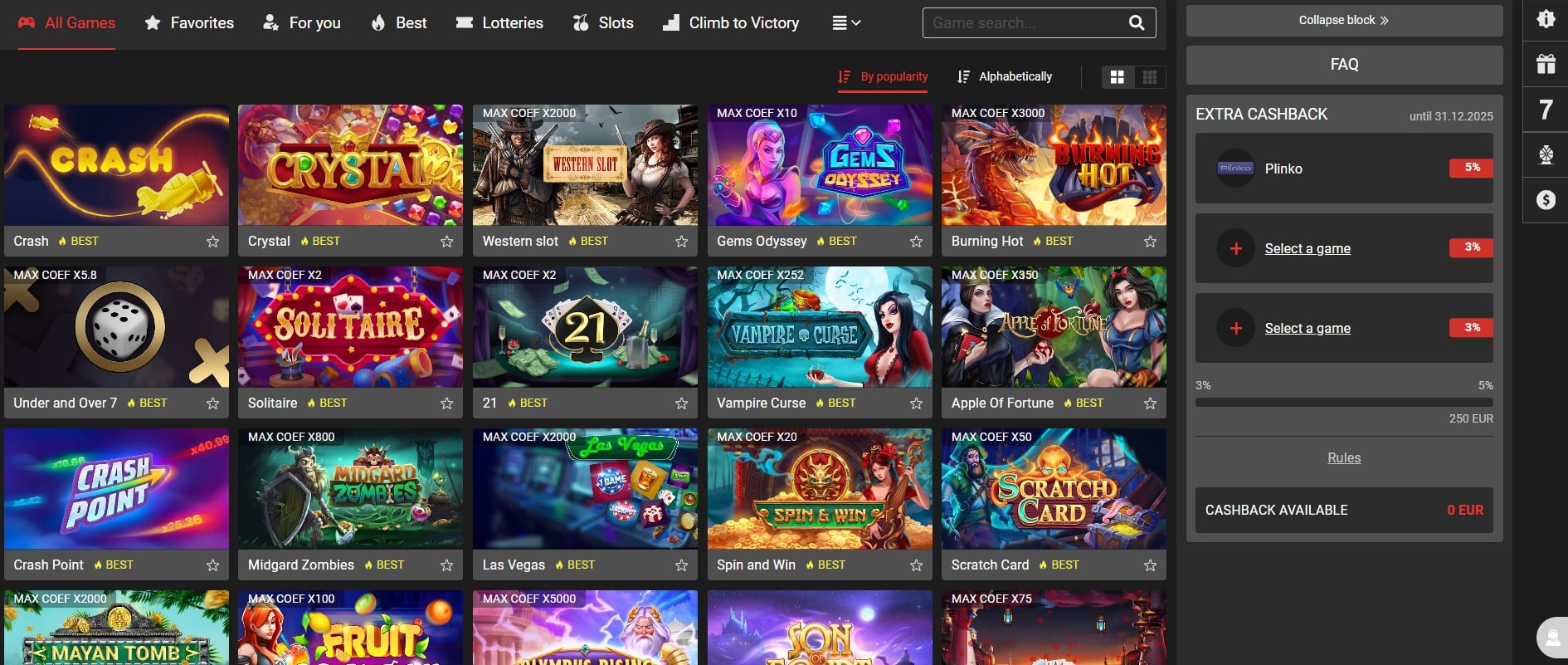Viewport: 1568px width, 665px height.
Task: Add Crash to favorites with its star
Action: 212,242
